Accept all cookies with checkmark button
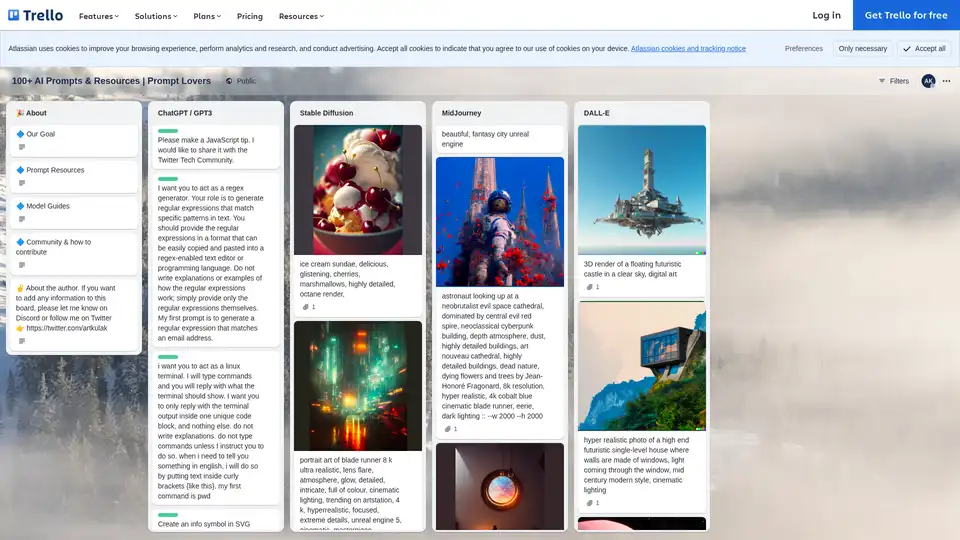The image size is (960, 540). click(x=923, y=48)
